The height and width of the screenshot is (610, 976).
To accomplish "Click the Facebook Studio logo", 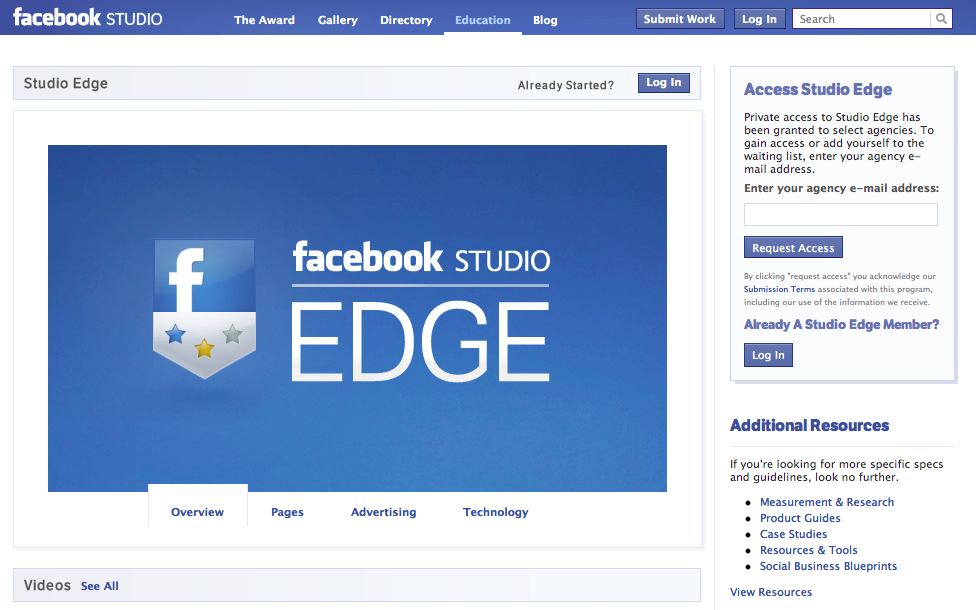I will (87, 18).
